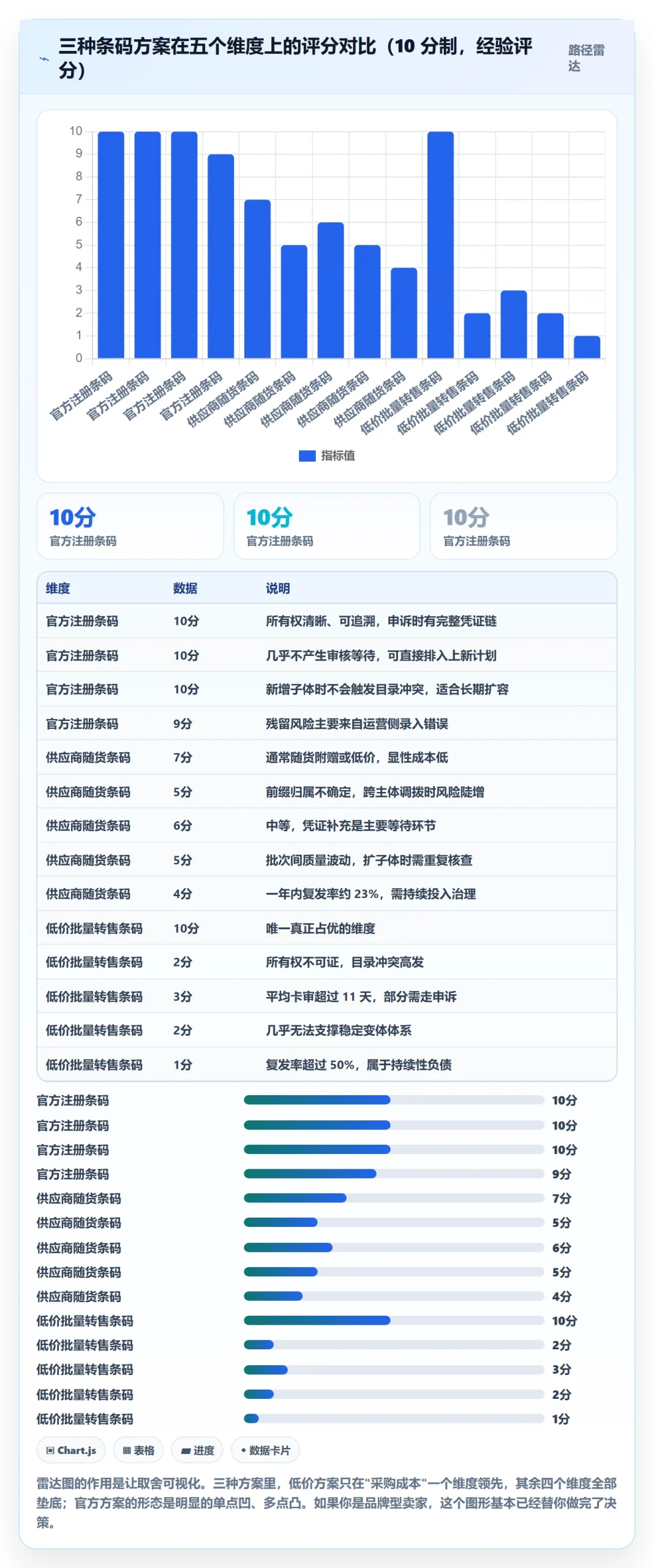Click the cell 几乎无法支撑稳定变体体系
This screenshot has height=1568, width=654.
338,1030
